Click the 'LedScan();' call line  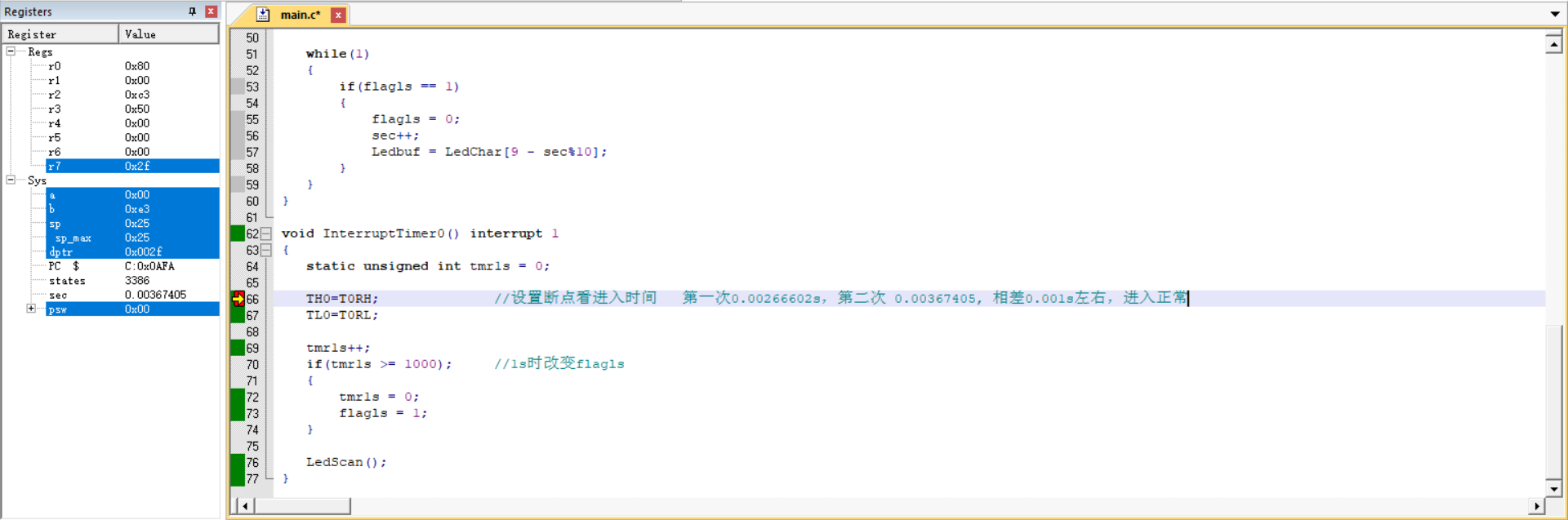[x=346, y=462]
